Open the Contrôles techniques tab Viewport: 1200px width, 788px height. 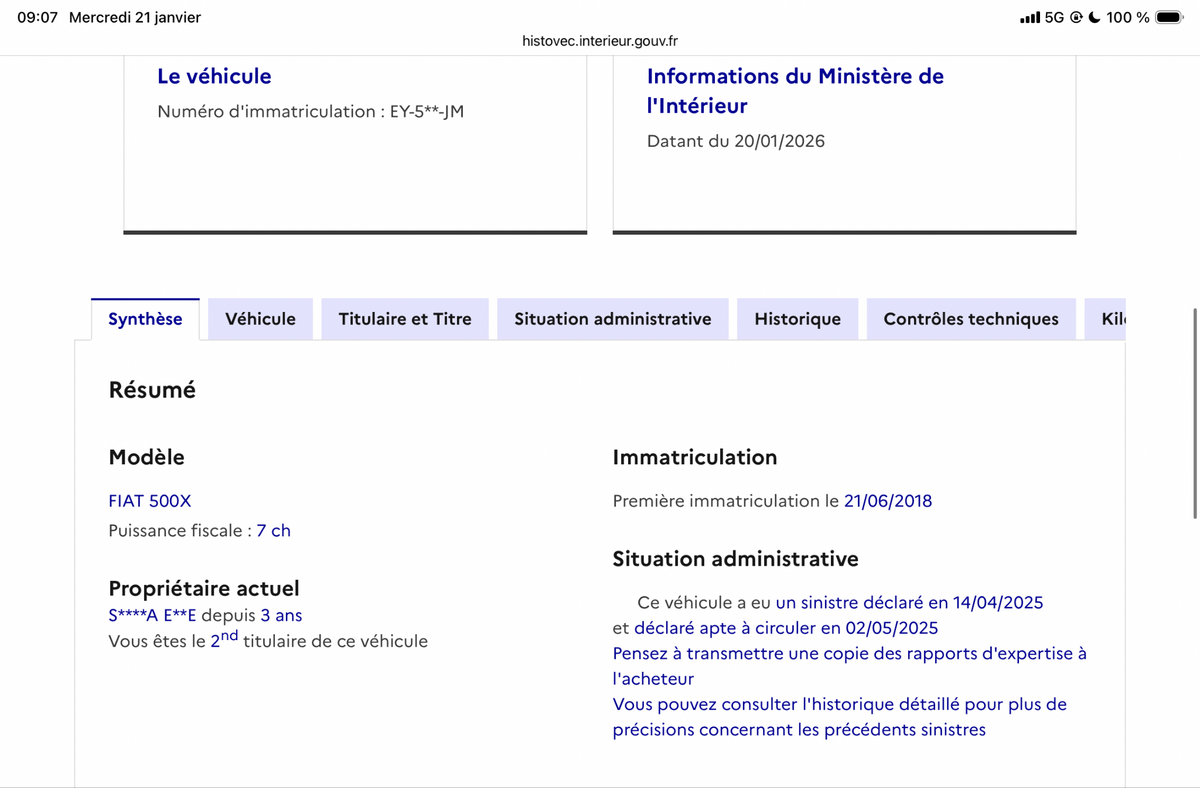click(970, 319)
